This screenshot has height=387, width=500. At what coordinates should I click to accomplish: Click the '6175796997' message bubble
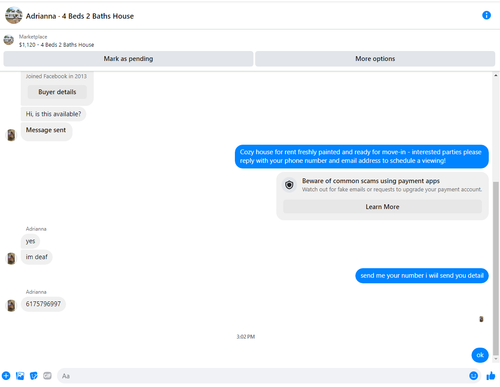click(43, 304)
